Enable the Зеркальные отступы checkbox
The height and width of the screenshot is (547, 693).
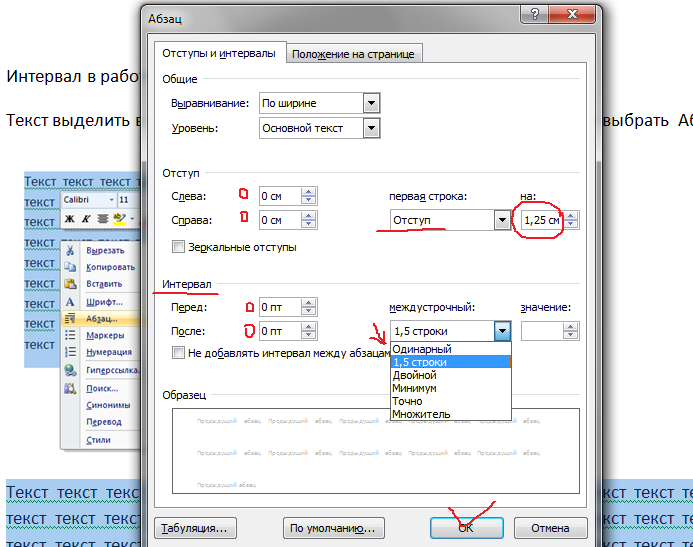click(x=178, y=247)
